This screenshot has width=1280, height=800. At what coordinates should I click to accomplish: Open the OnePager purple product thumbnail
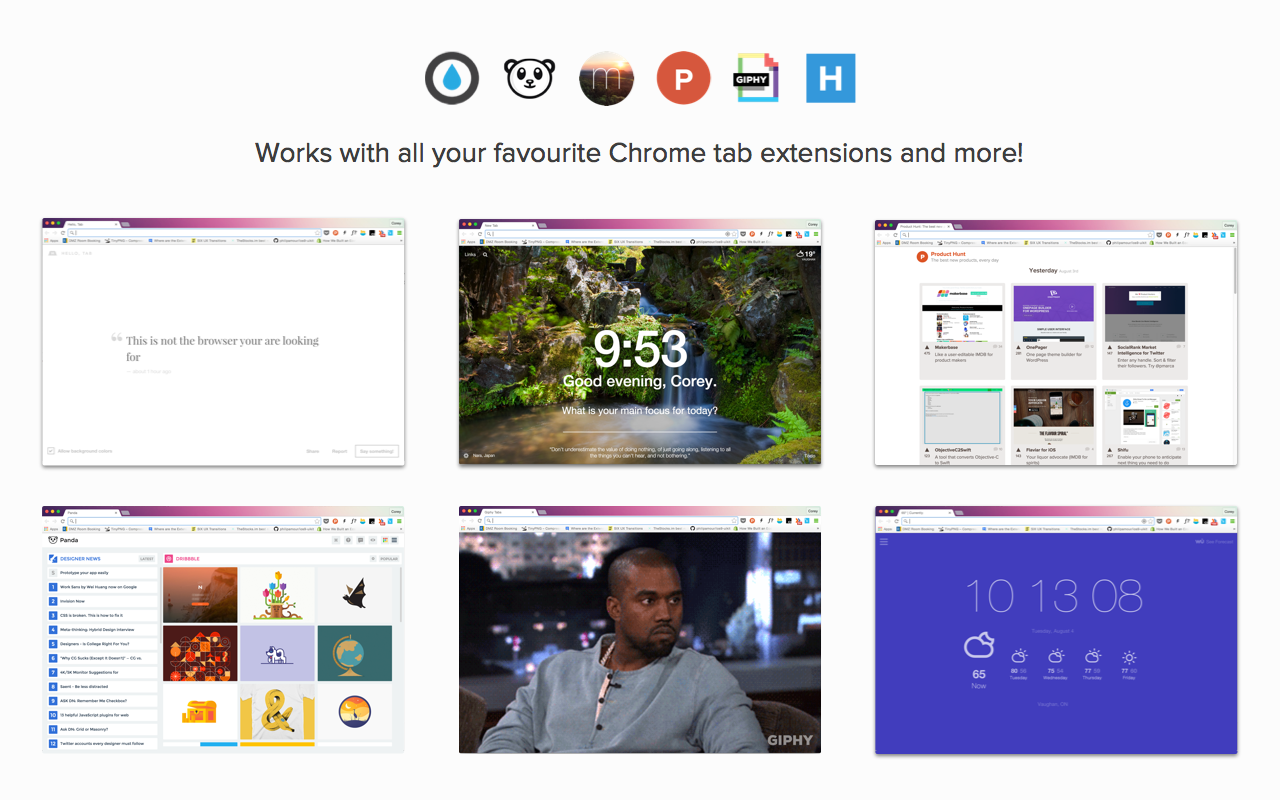coord(1053,314)
